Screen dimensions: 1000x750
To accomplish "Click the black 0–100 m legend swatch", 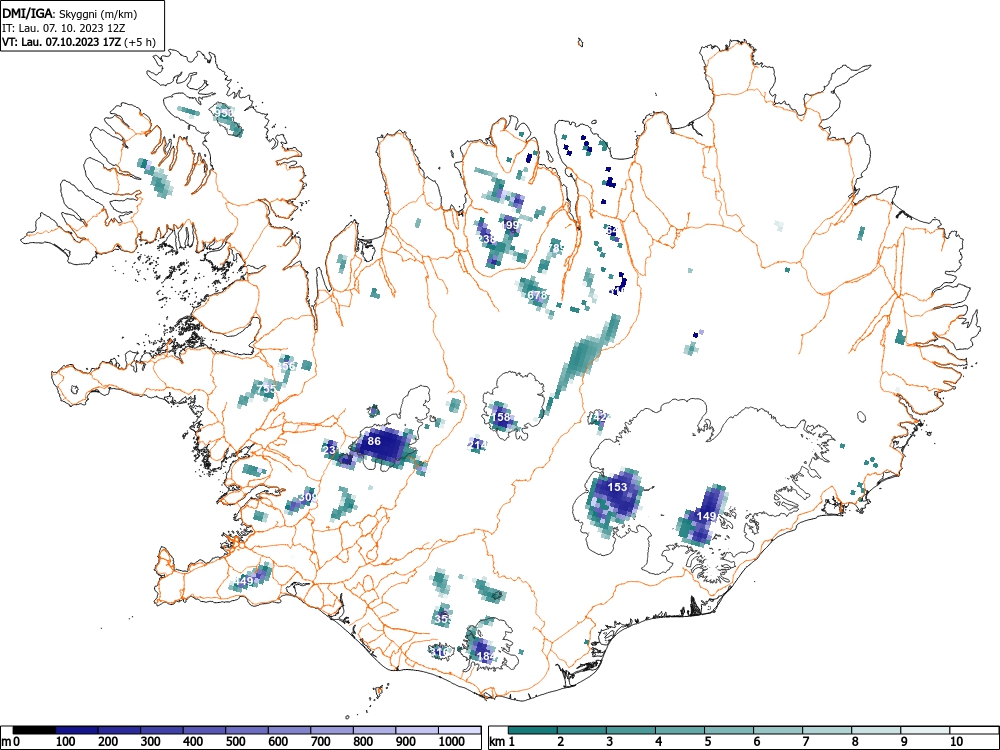I will pos(34,730).
